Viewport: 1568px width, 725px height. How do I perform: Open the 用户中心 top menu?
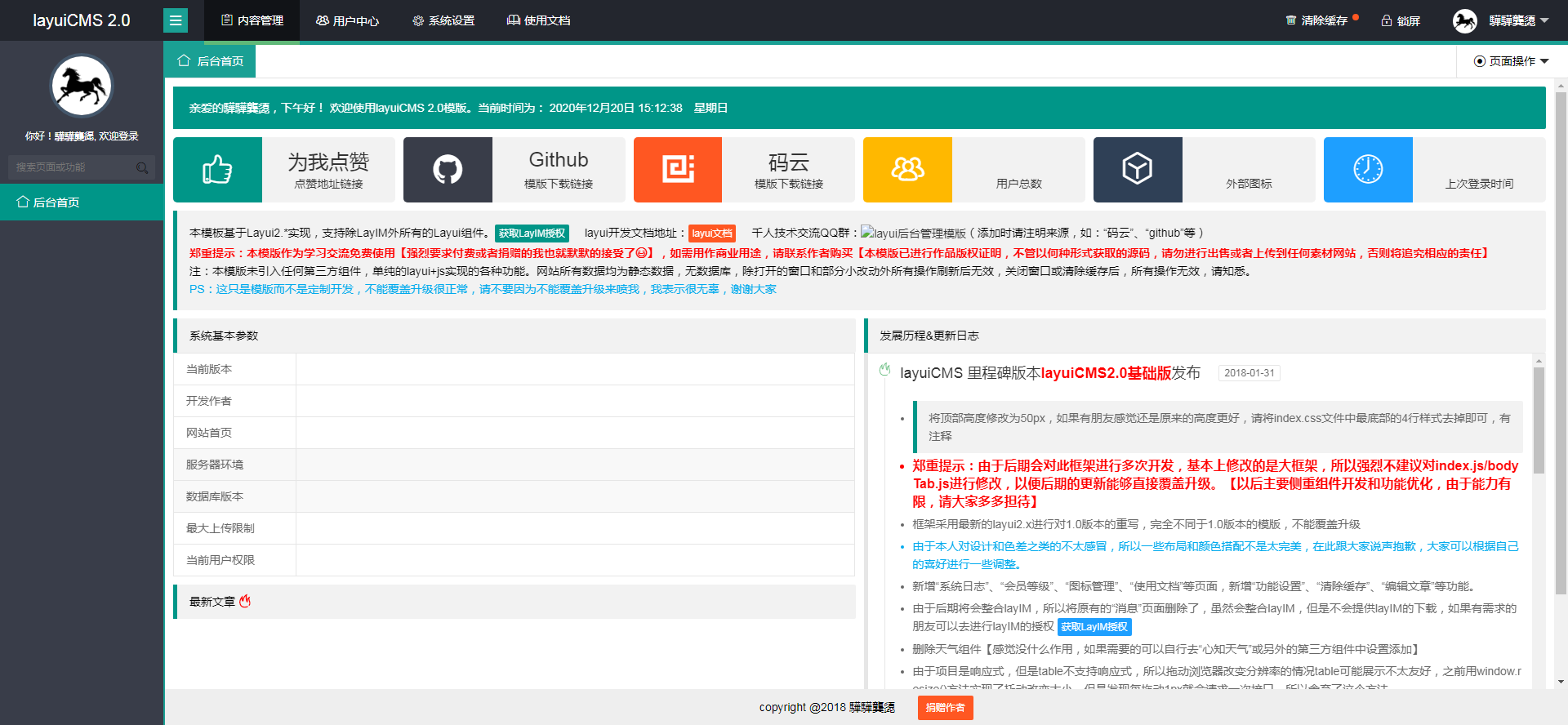tap(347, 20)
